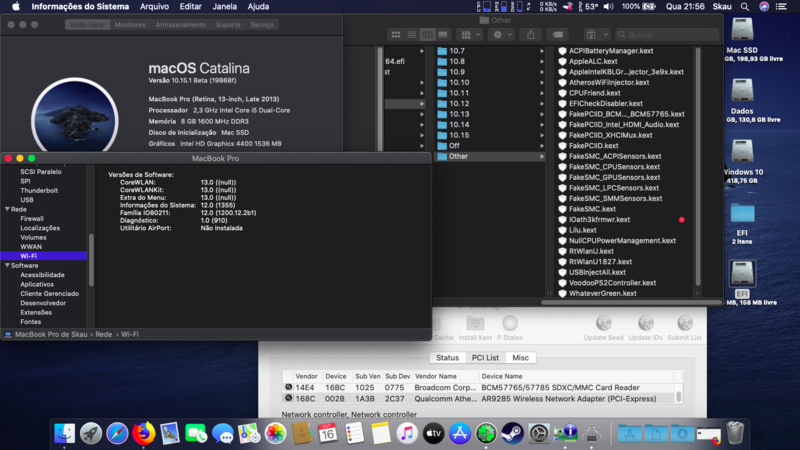Switch to the Armazenamento tab

(x=181, y=24)
